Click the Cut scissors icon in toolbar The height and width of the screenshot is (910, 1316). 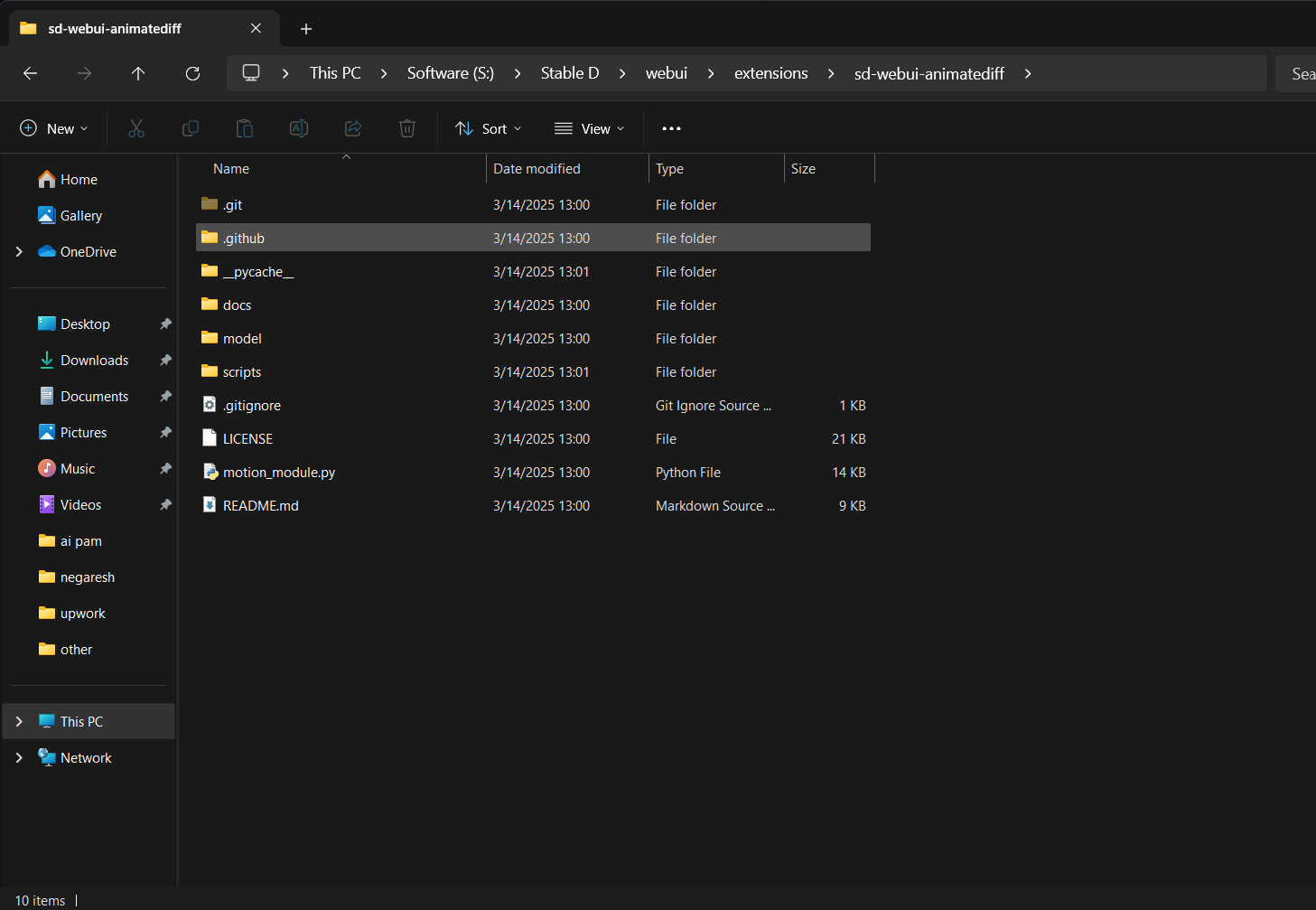(136, 128)
